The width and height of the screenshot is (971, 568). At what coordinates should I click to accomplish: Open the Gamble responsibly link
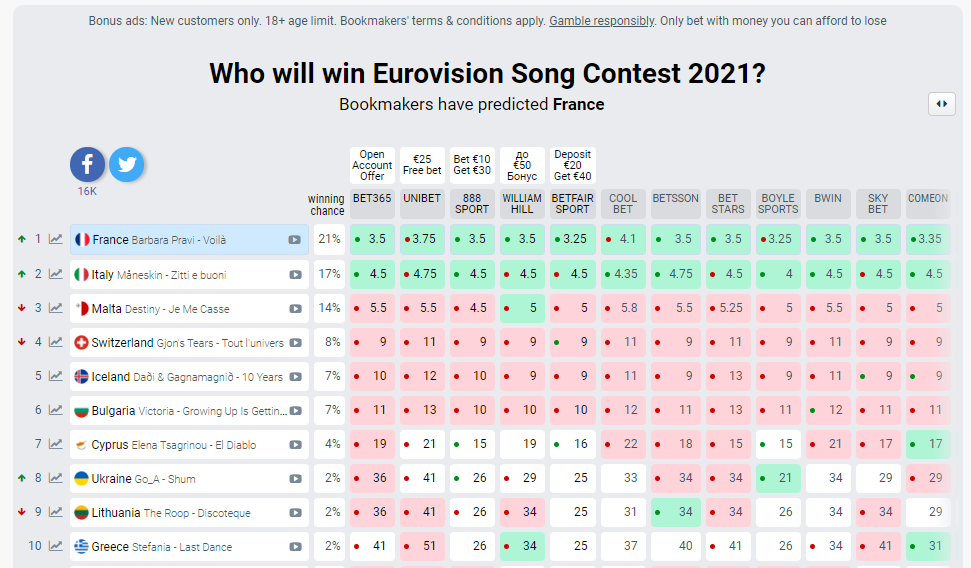(602, 21)
